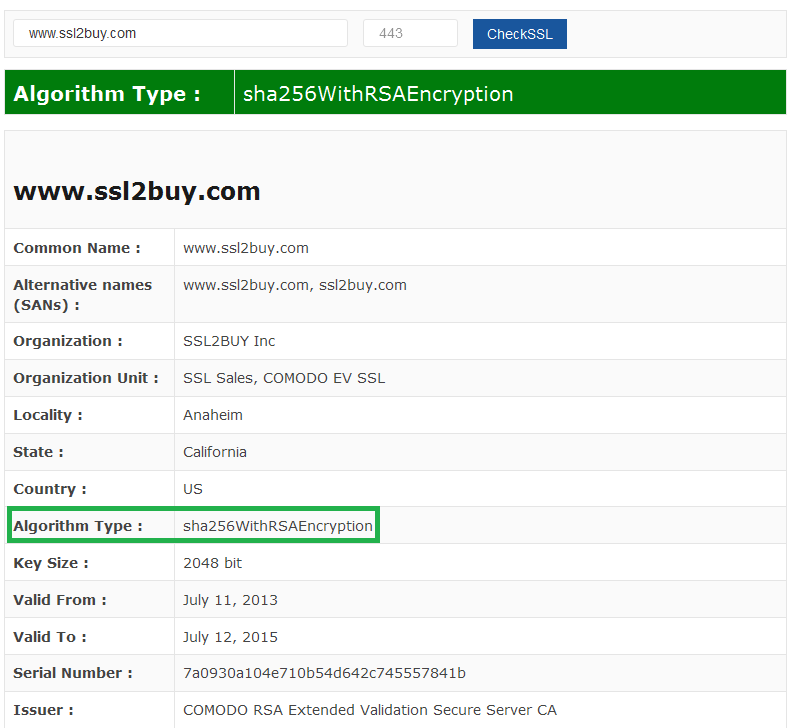Viewport: 793px width, 728px height.
Task: Select the July 12, 2015 date
Action: point(230,637)
